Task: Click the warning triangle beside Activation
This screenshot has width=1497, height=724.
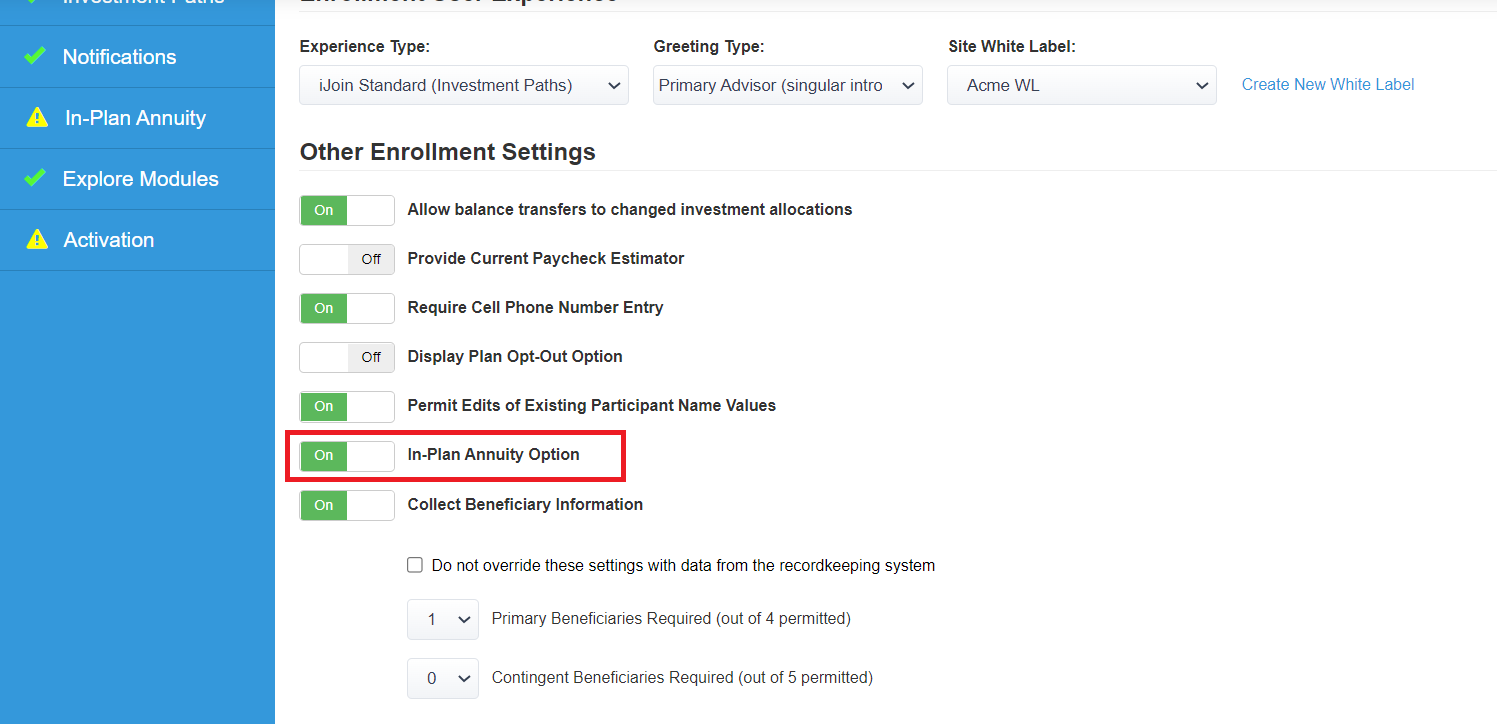Action: [37, 240]
